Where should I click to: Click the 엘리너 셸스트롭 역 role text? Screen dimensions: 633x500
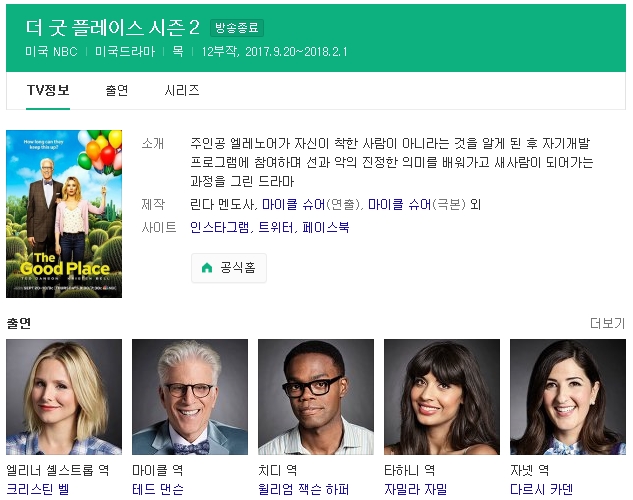(58, 470)
